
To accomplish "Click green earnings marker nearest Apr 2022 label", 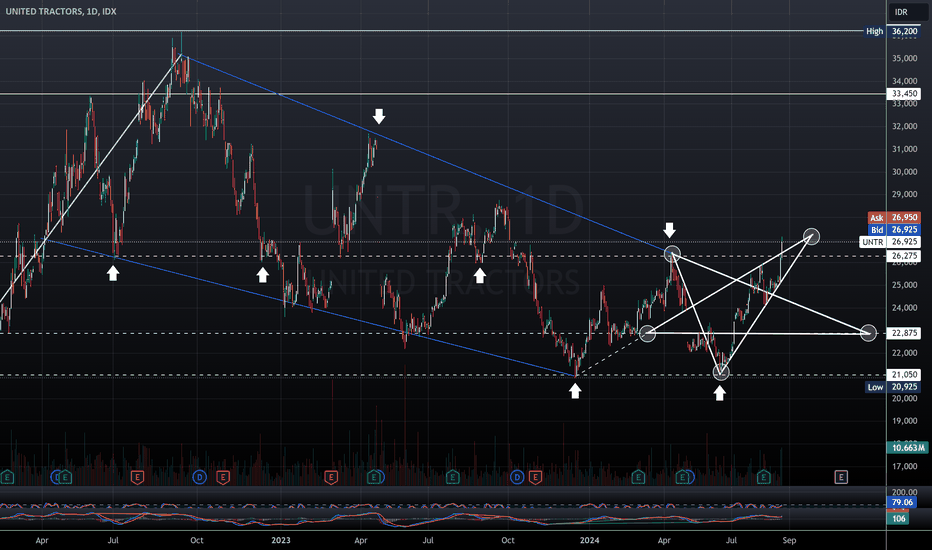I will (65, 477).
